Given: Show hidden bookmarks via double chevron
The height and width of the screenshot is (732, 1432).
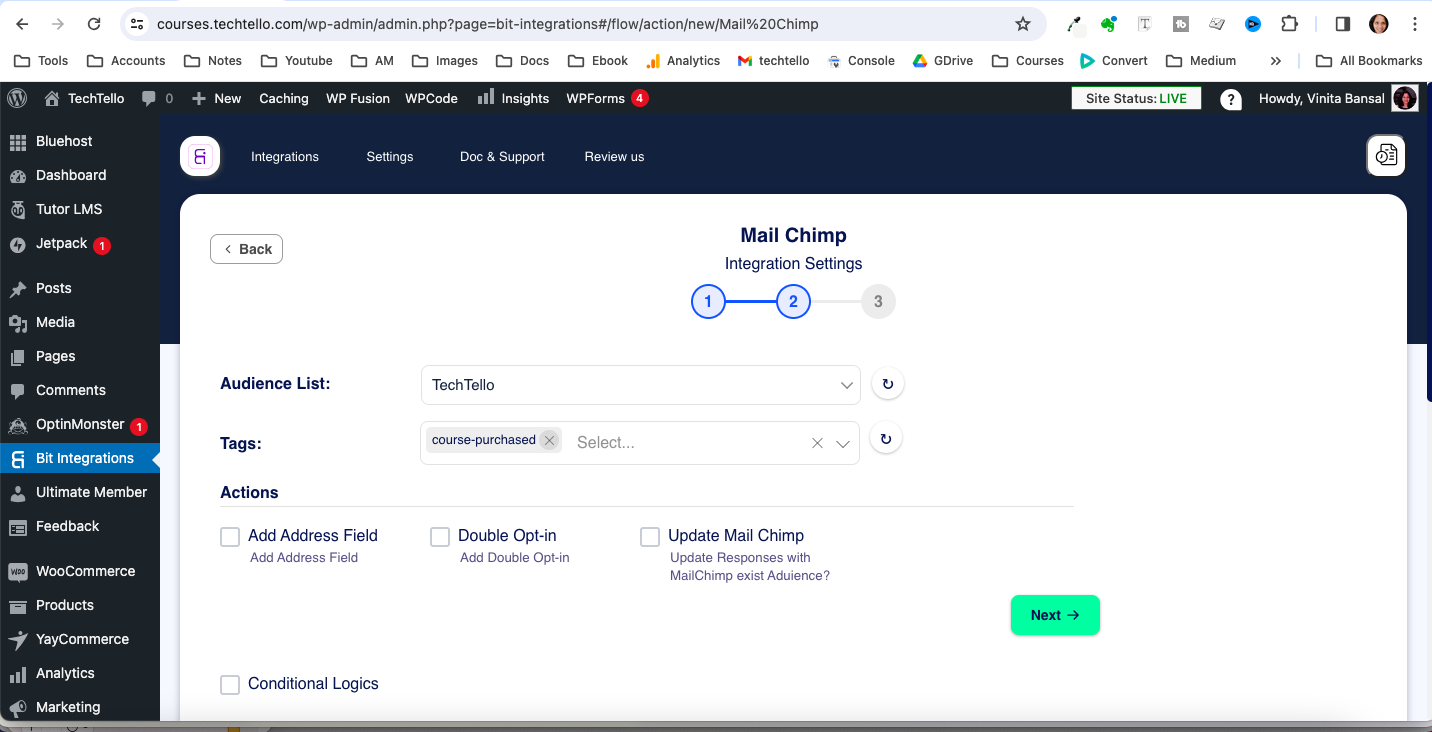Looking at the screenshot, I should 1276,61.
